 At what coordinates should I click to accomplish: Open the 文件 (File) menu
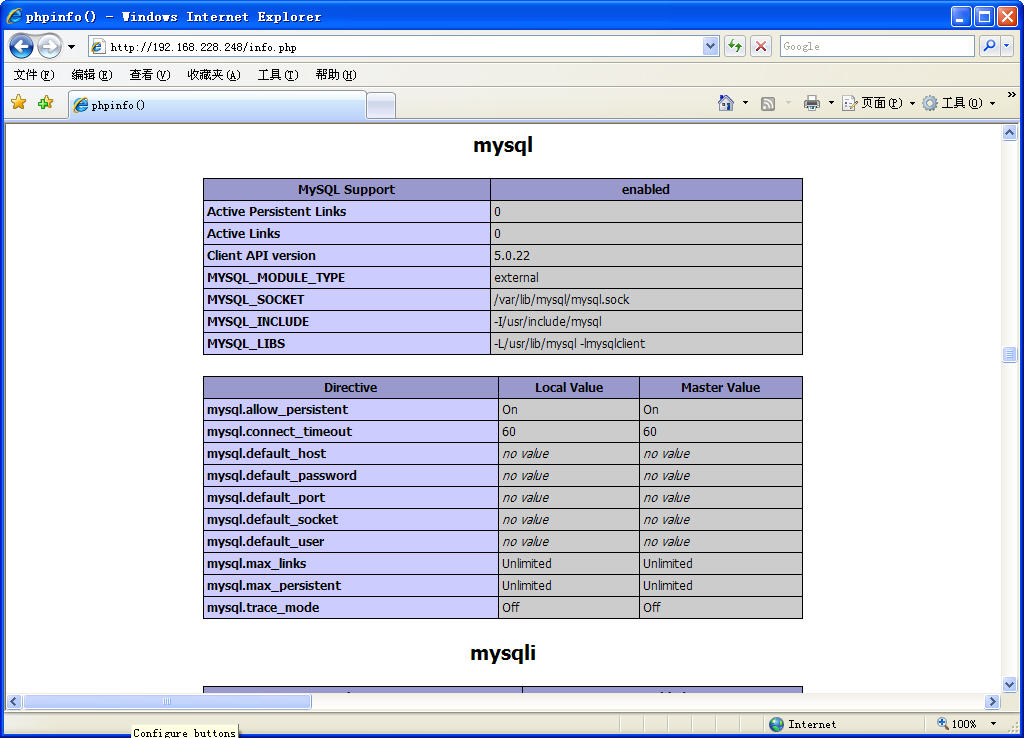tap(34, 75)
